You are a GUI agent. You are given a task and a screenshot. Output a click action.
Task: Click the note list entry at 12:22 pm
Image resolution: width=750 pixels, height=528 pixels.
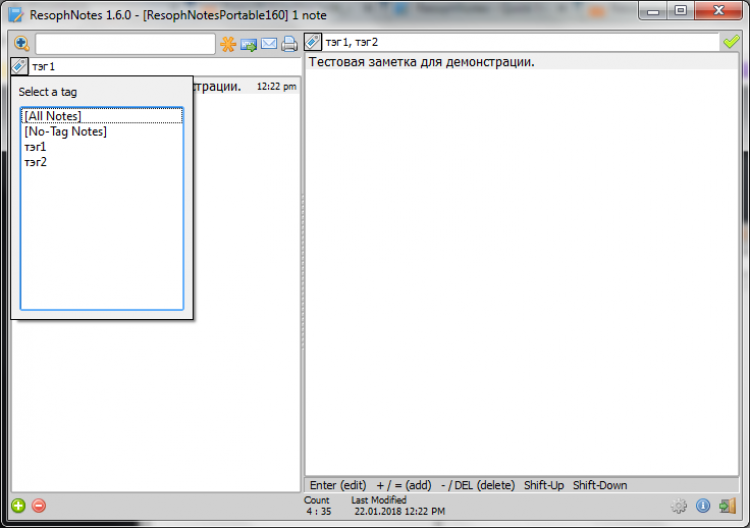point(247,86)
